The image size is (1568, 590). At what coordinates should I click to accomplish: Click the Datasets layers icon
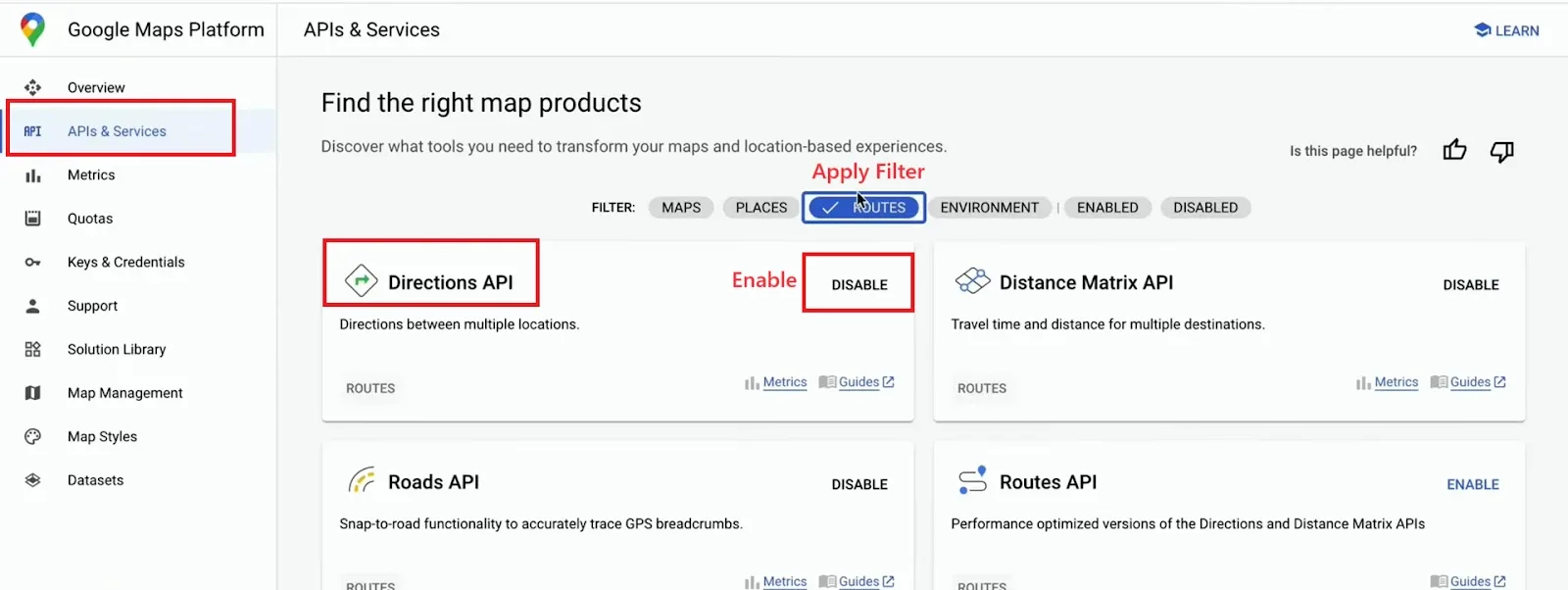click(32, 480)
